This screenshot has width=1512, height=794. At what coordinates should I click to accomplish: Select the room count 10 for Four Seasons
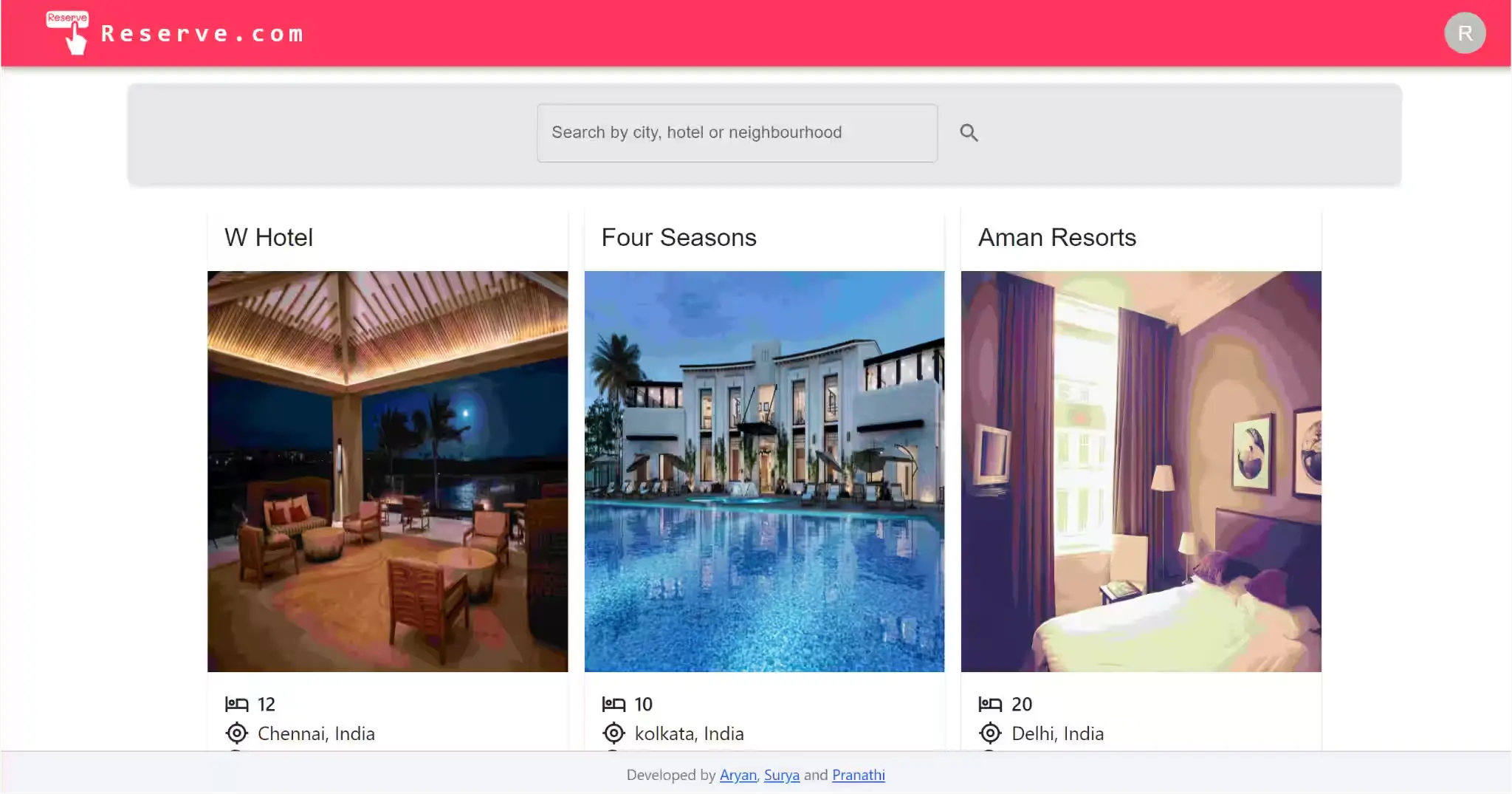644,705
